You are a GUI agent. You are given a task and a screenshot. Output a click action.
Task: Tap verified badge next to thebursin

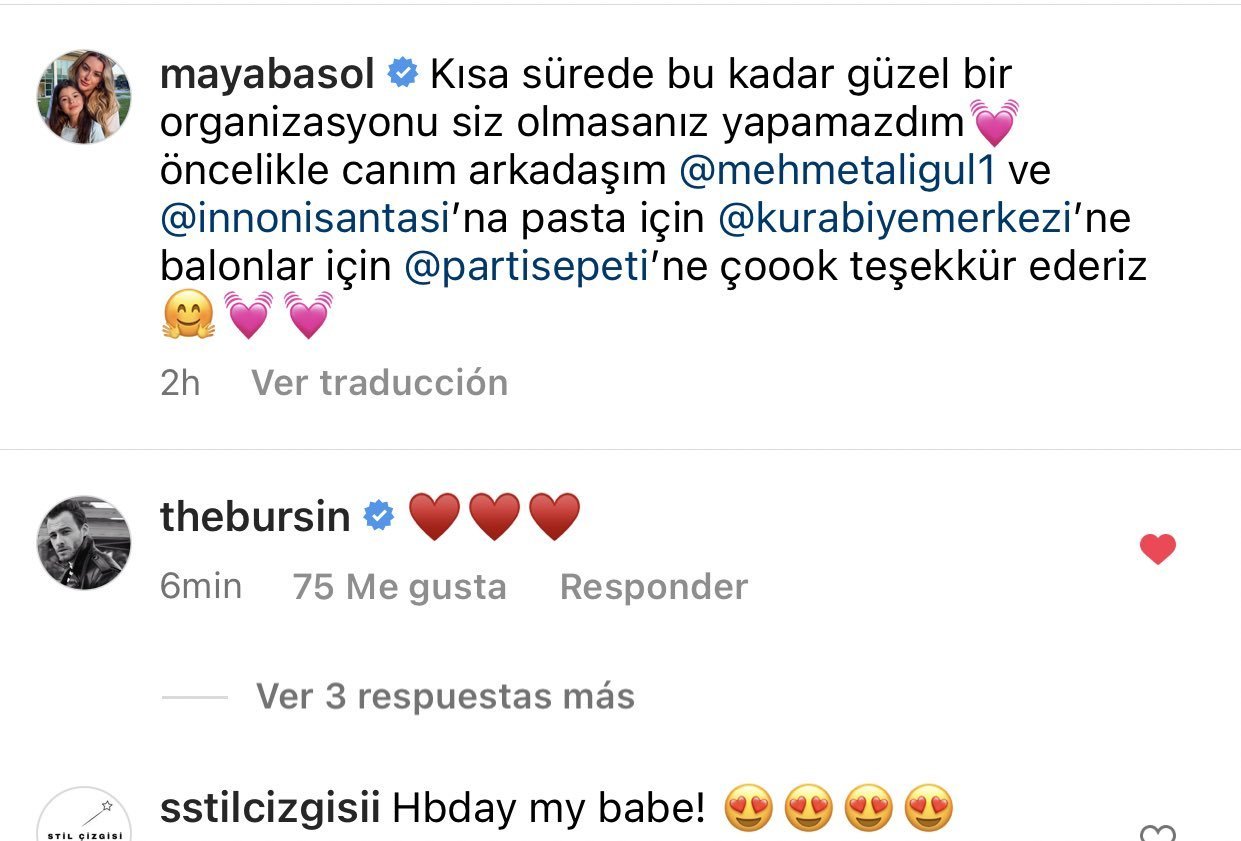378,516
